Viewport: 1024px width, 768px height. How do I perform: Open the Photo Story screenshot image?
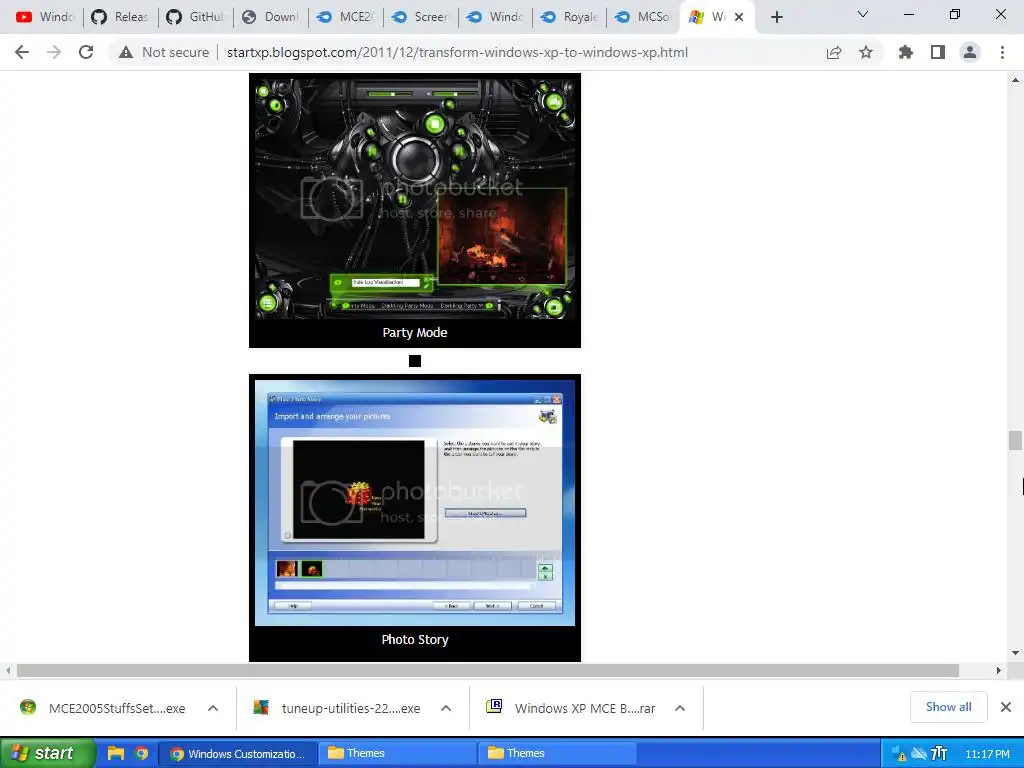pyautogui.click(x=415, y=503)
